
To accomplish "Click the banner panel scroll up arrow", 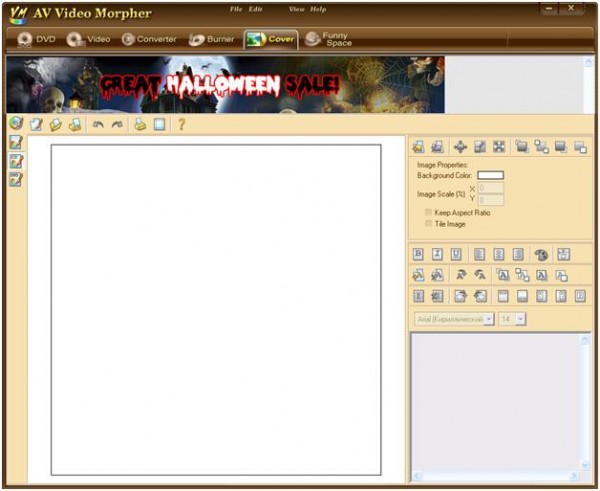I will point(588,62).
